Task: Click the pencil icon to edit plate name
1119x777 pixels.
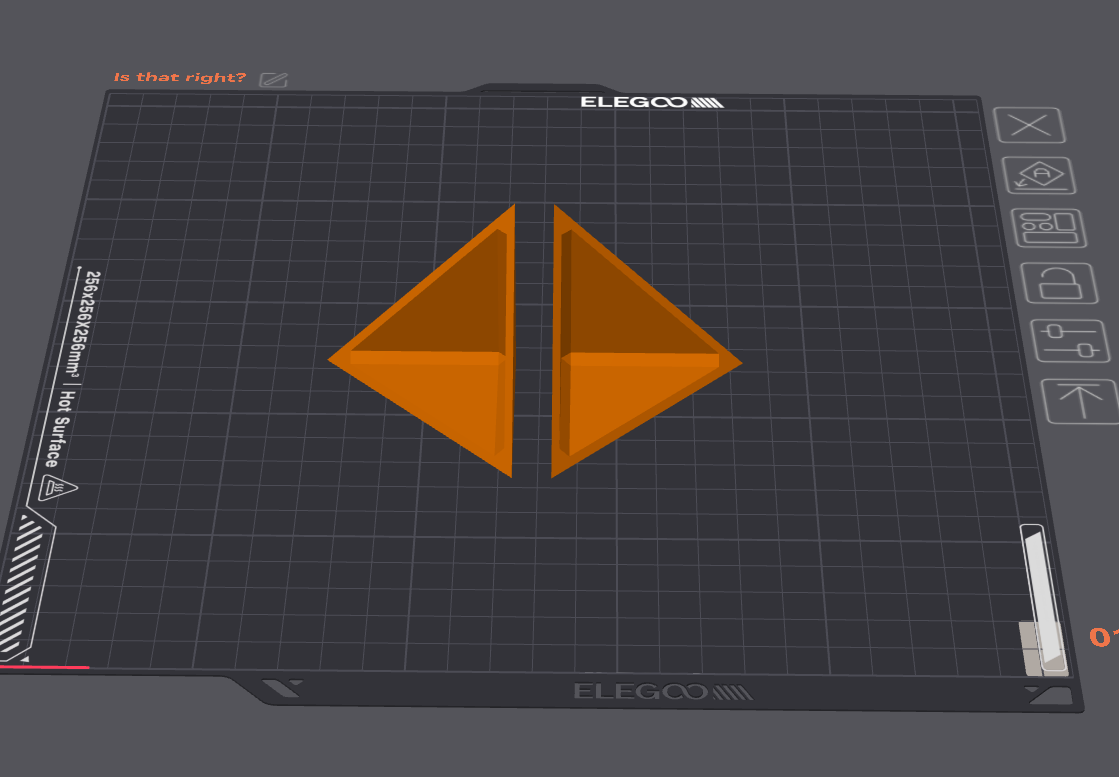Action: pos(273,79)
